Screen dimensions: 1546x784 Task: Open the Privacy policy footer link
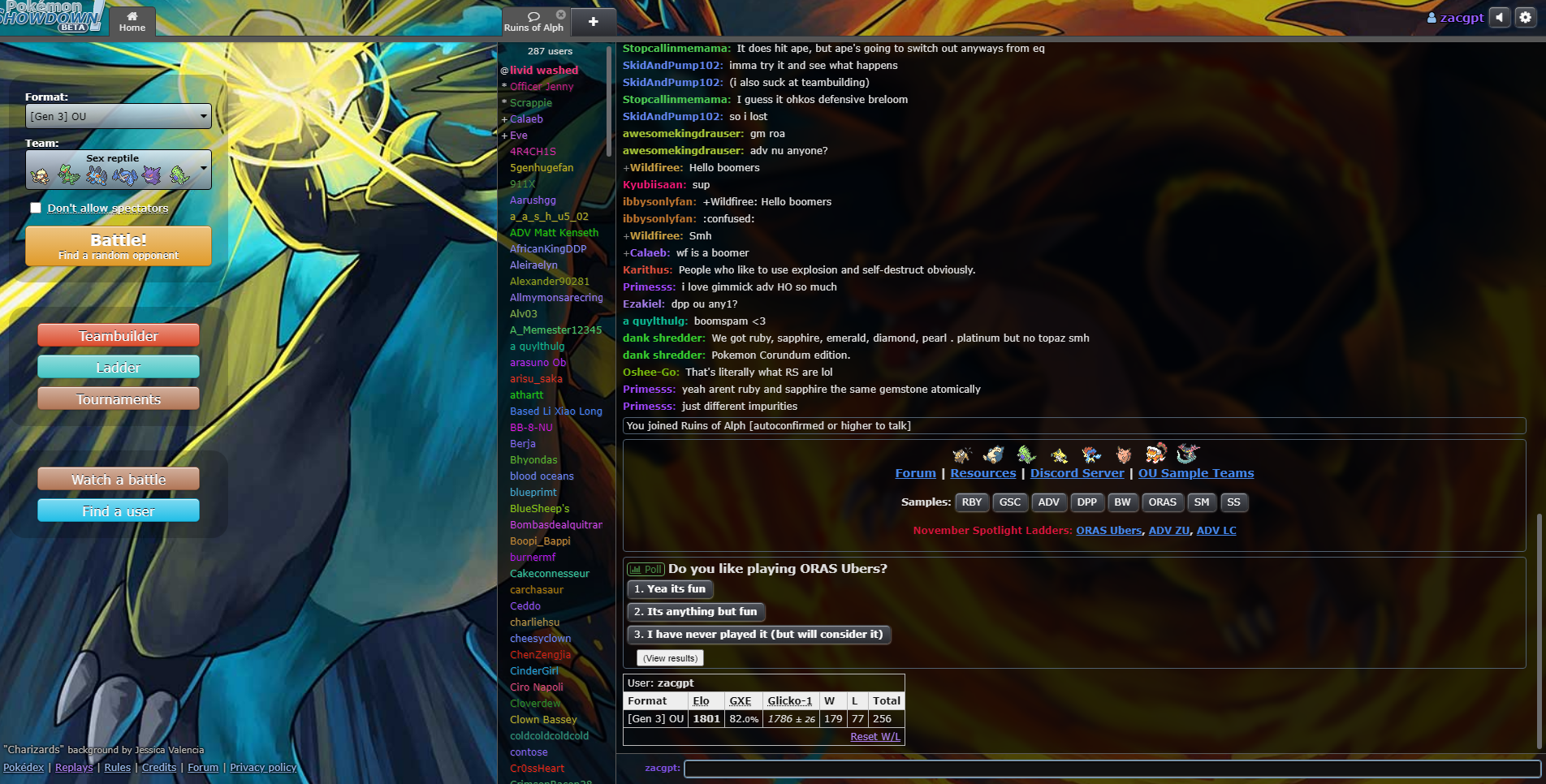[263, 768]
